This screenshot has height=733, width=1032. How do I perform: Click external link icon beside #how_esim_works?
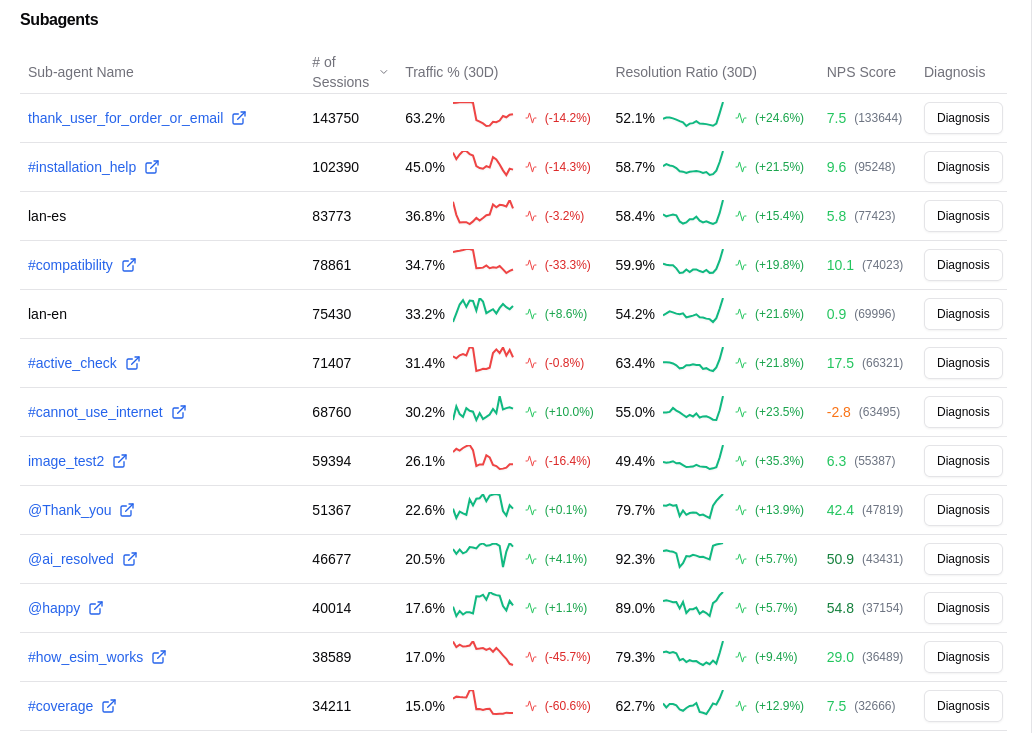pyautogui.click(x=159, y=657)
